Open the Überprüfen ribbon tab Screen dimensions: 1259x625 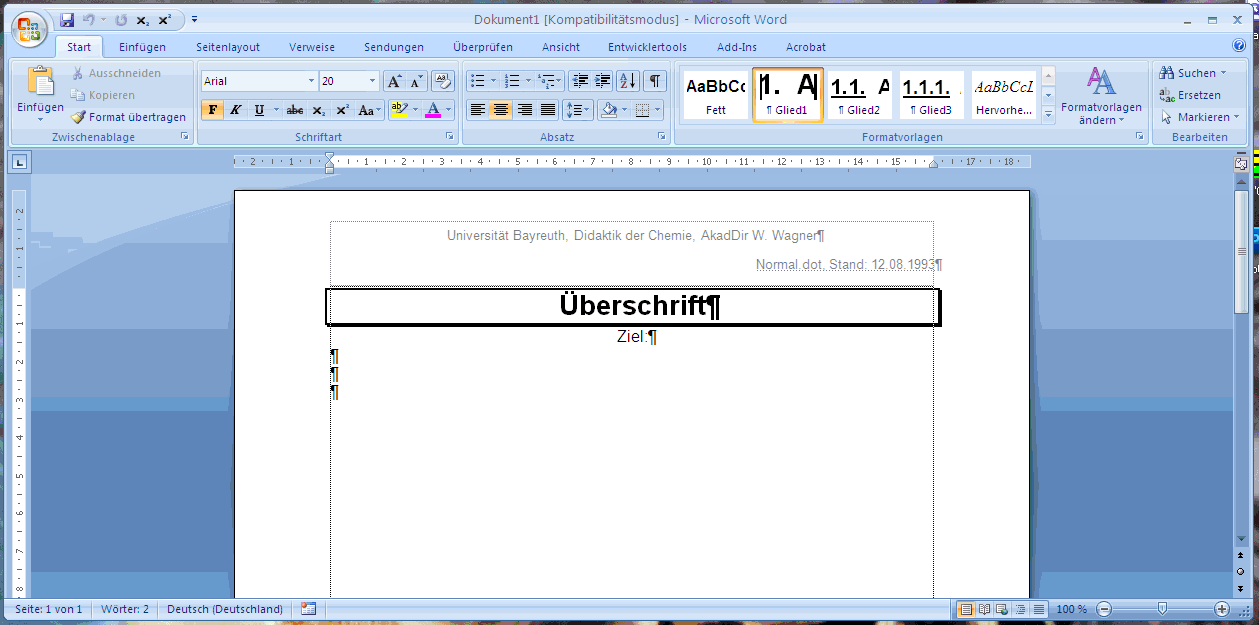(x=483, y=47)
